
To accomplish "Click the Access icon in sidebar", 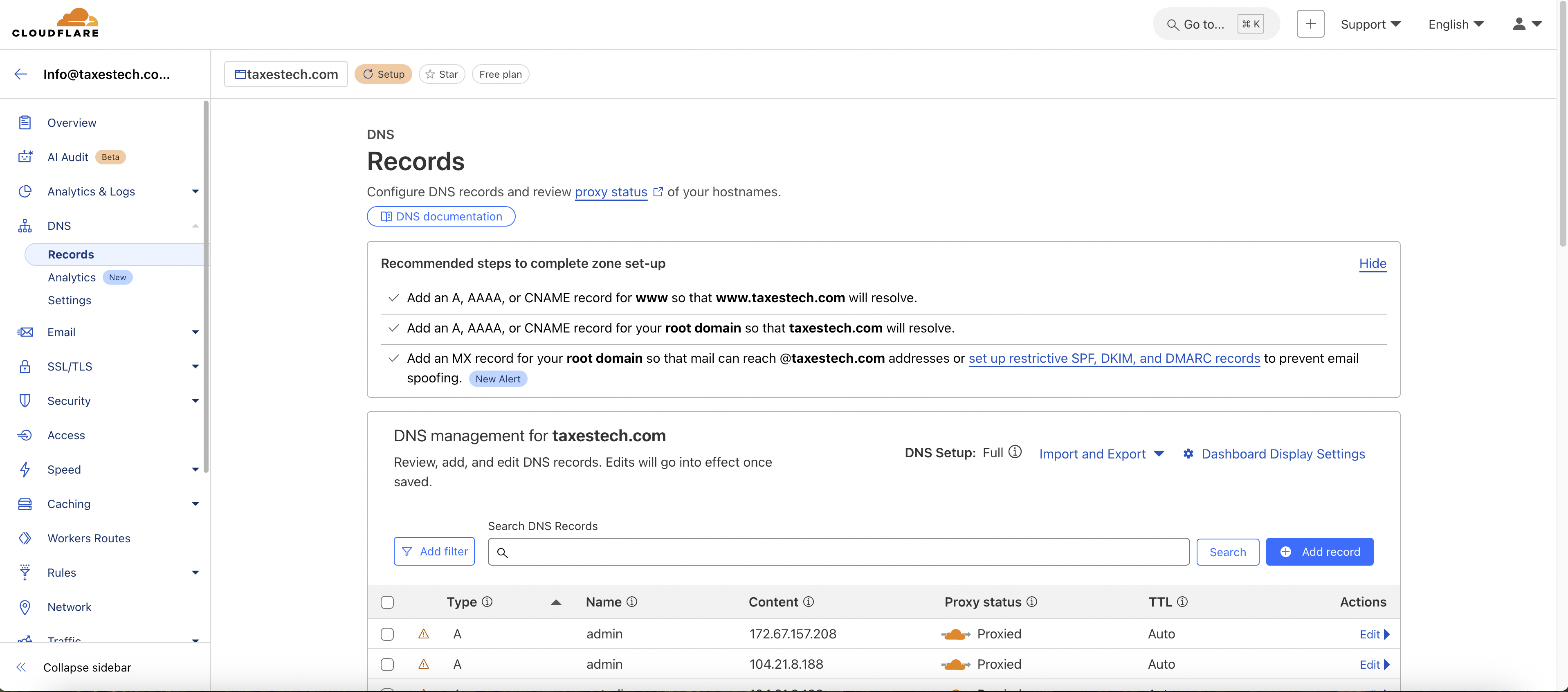I will point(25,435).
